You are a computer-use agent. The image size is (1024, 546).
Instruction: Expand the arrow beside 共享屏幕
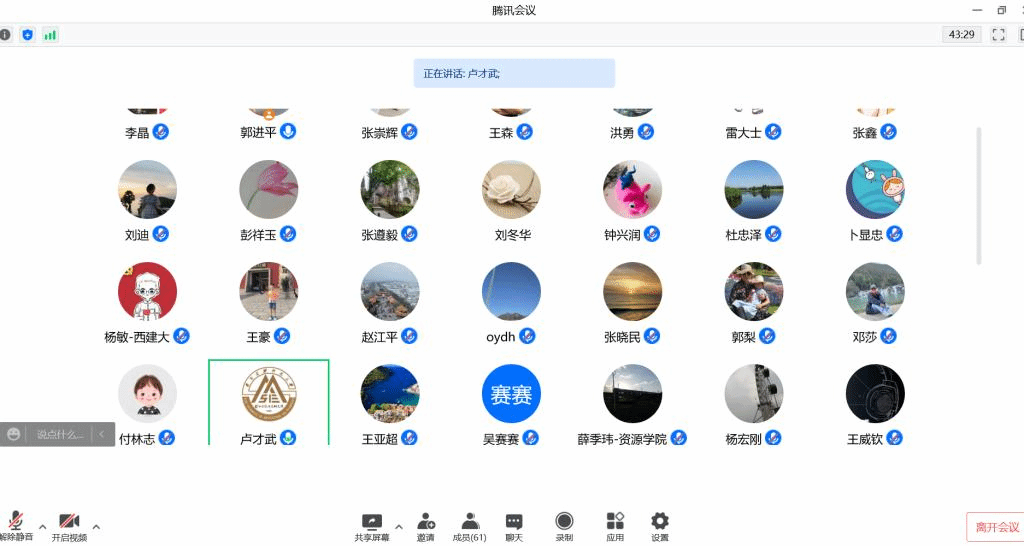click(x=399, y=526)
